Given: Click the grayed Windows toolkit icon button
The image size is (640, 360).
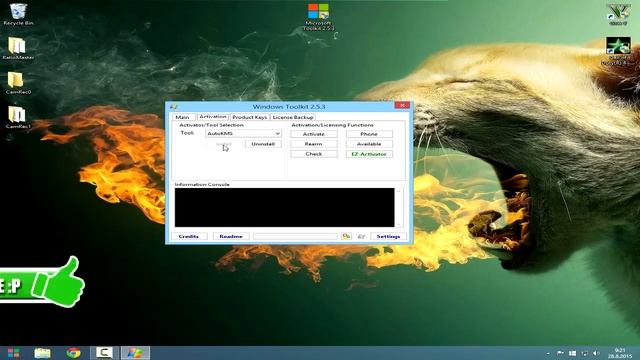Looking at the screenshot, I should pyautogui.click(x=361, y=236).
